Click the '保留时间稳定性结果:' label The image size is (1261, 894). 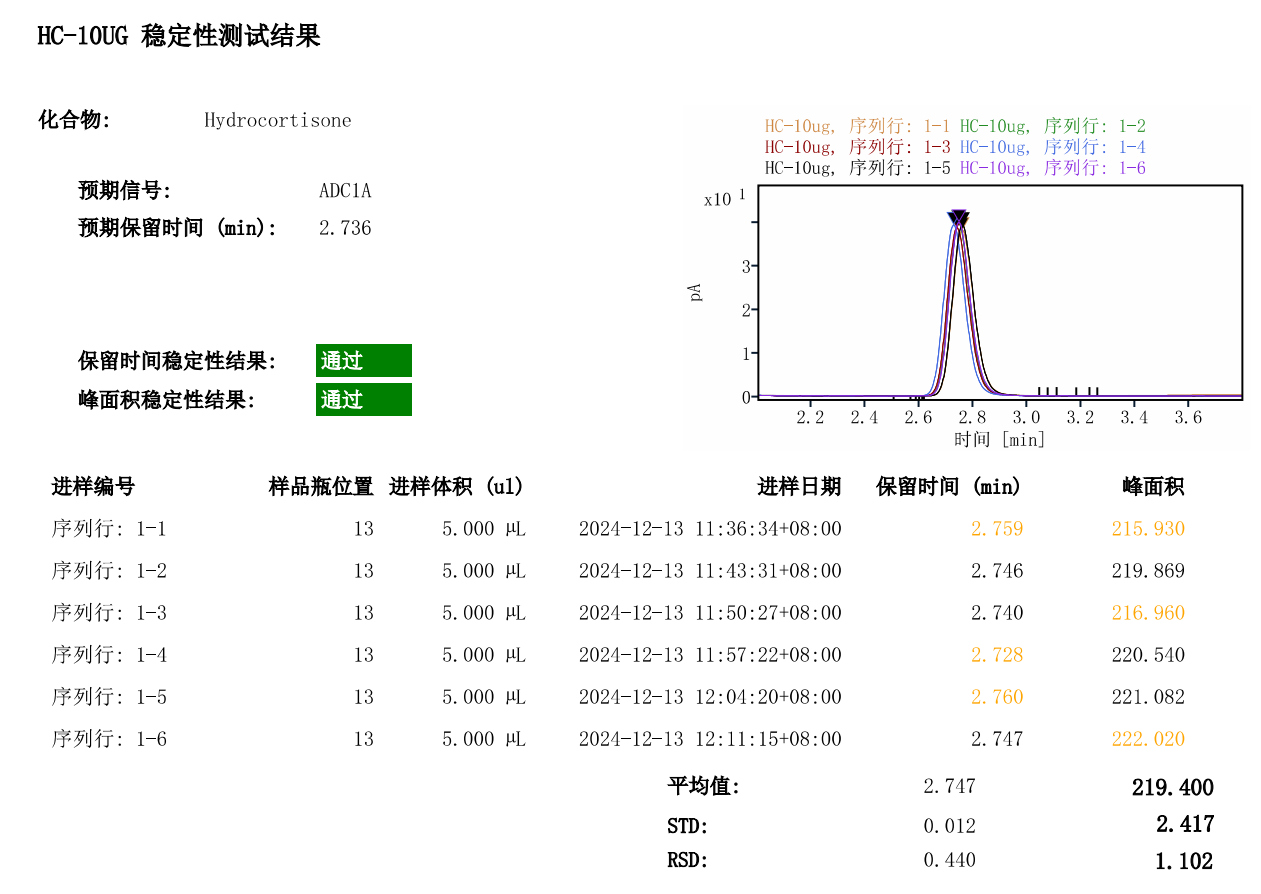click(x=178, y=361)
